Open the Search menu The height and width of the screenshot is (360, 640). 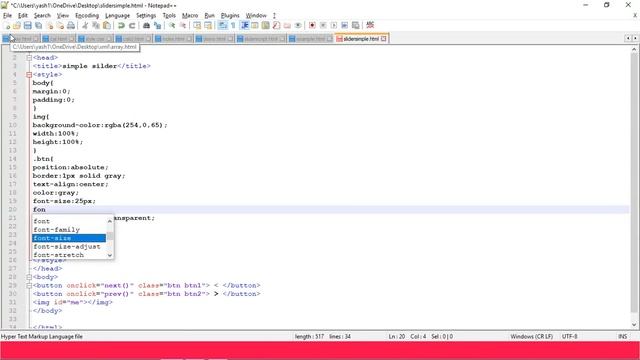click(42, 16)
